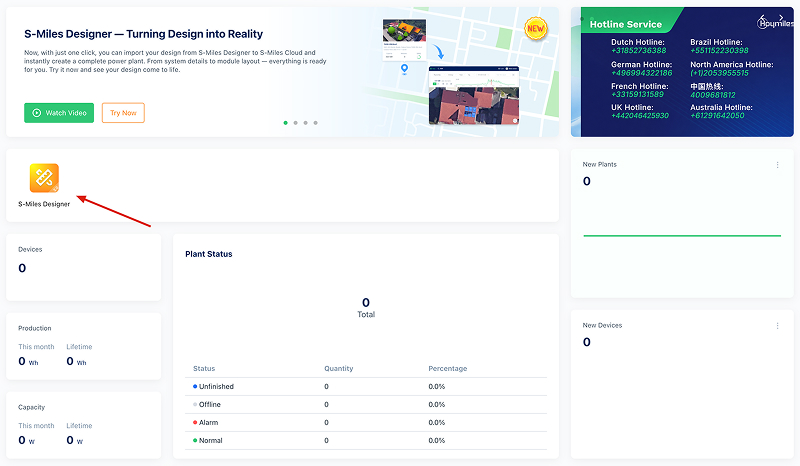Go to previous hotline banner slide
The width and height of the screenshot is (800, 466).
tap(762, 18)
